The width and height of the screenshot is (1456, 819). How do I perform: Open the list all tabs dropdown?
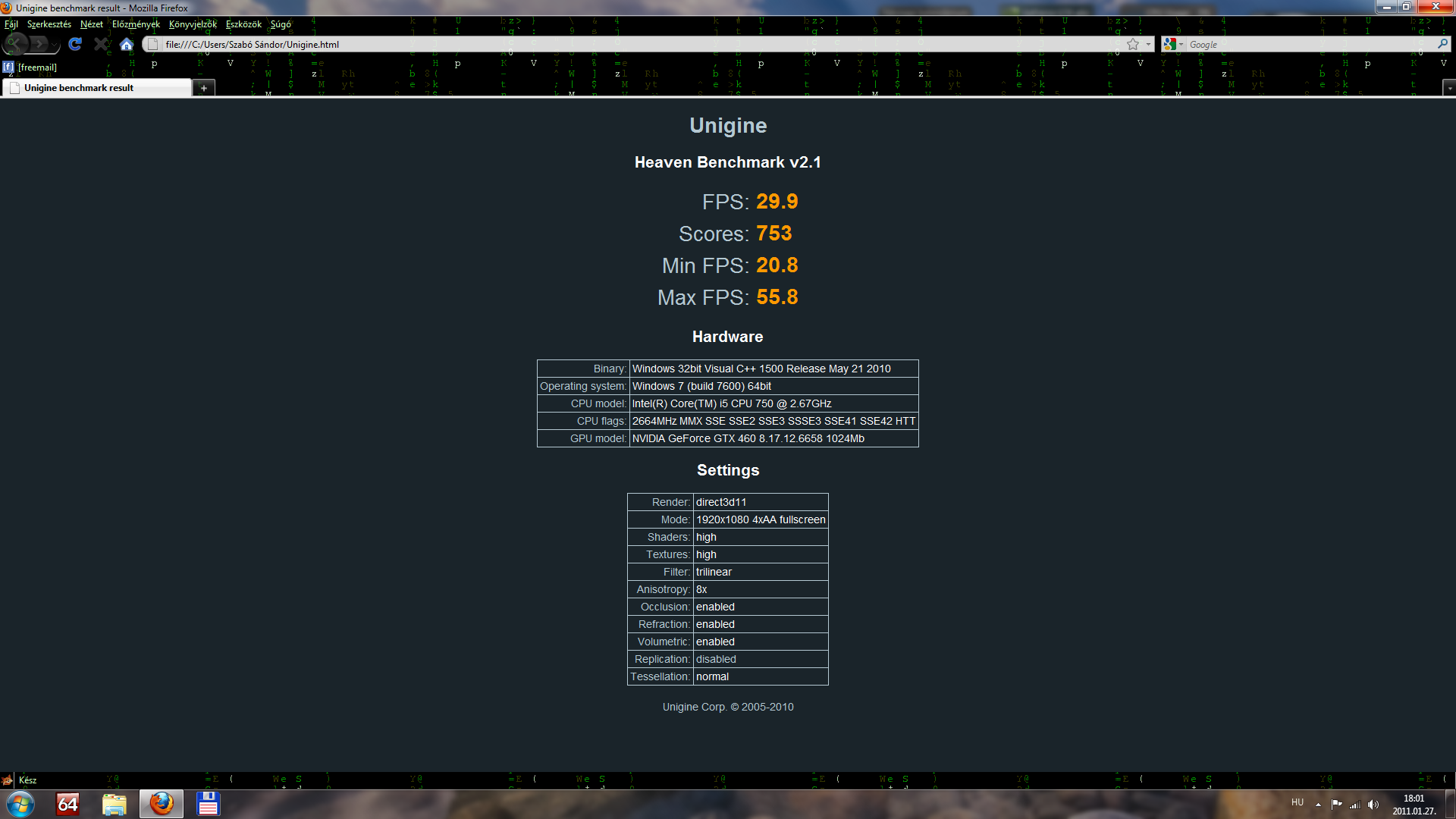[1449, 88]
